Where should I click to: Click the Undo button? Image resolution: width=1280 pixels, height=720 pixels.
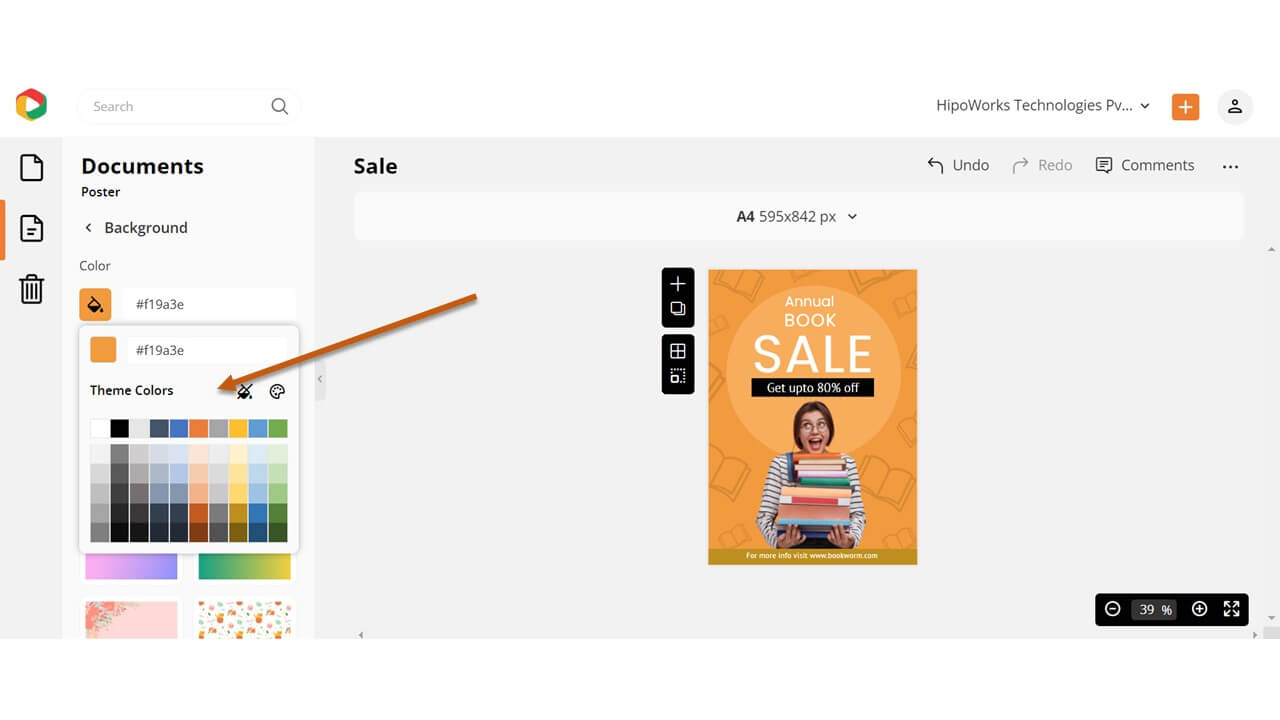(x=957, y=165)
